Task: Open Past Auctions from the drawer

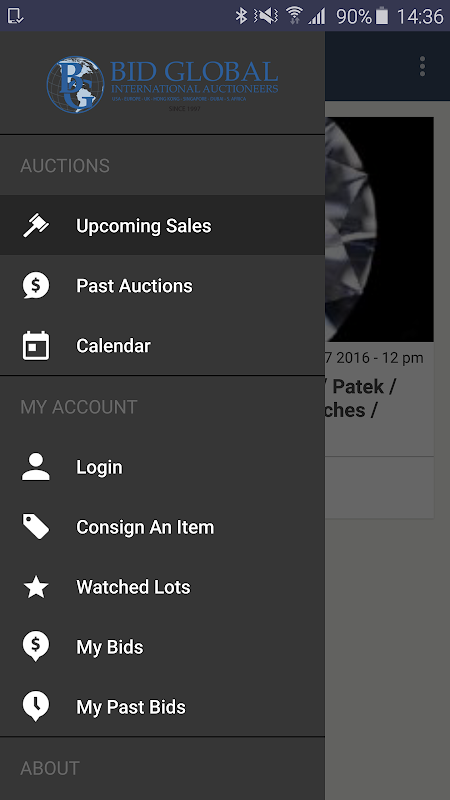Action: (x=162, y=285)
